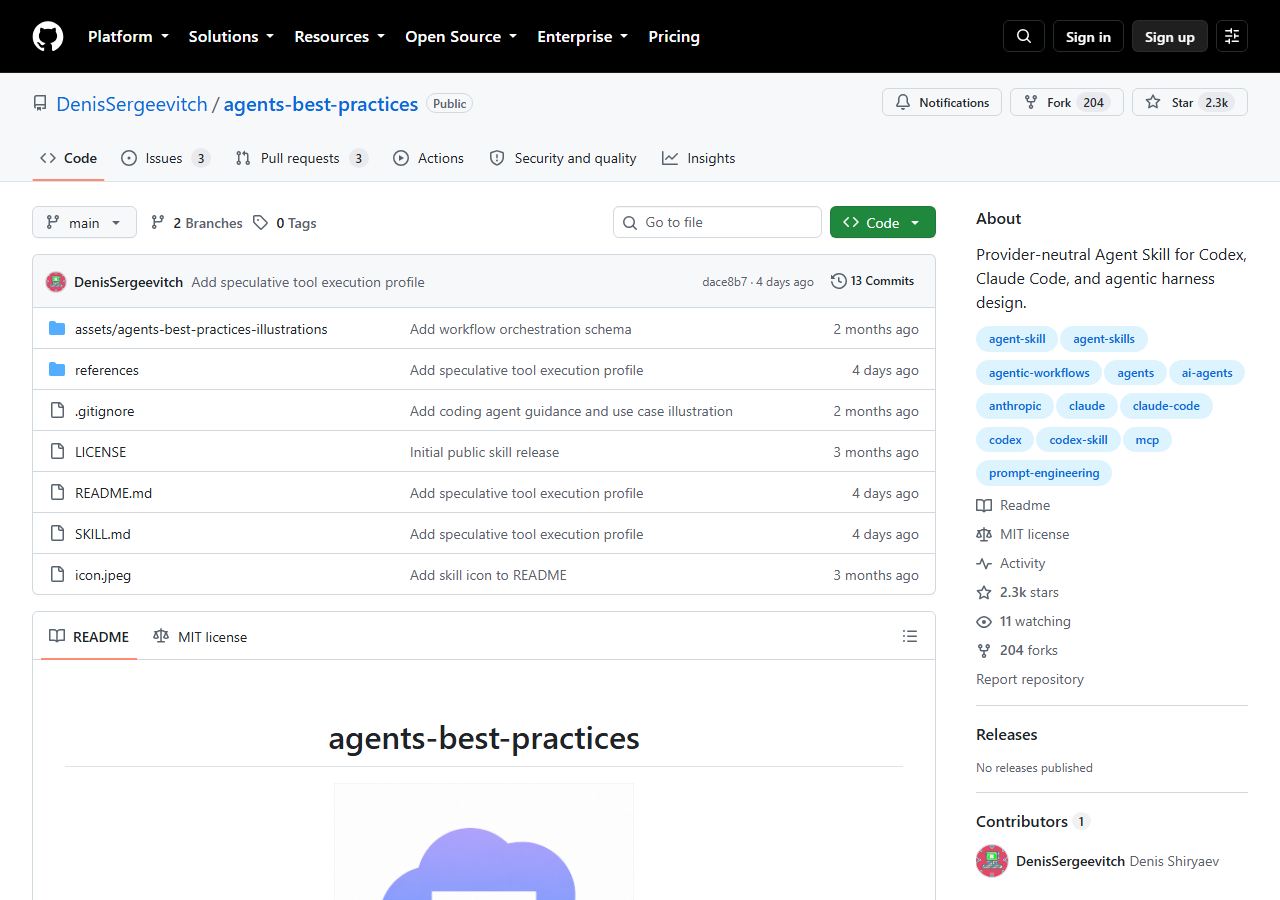The width and height of the screenshot is (1280, 900).
Task: Fork the repository
Action: (x=1066, y=102)
